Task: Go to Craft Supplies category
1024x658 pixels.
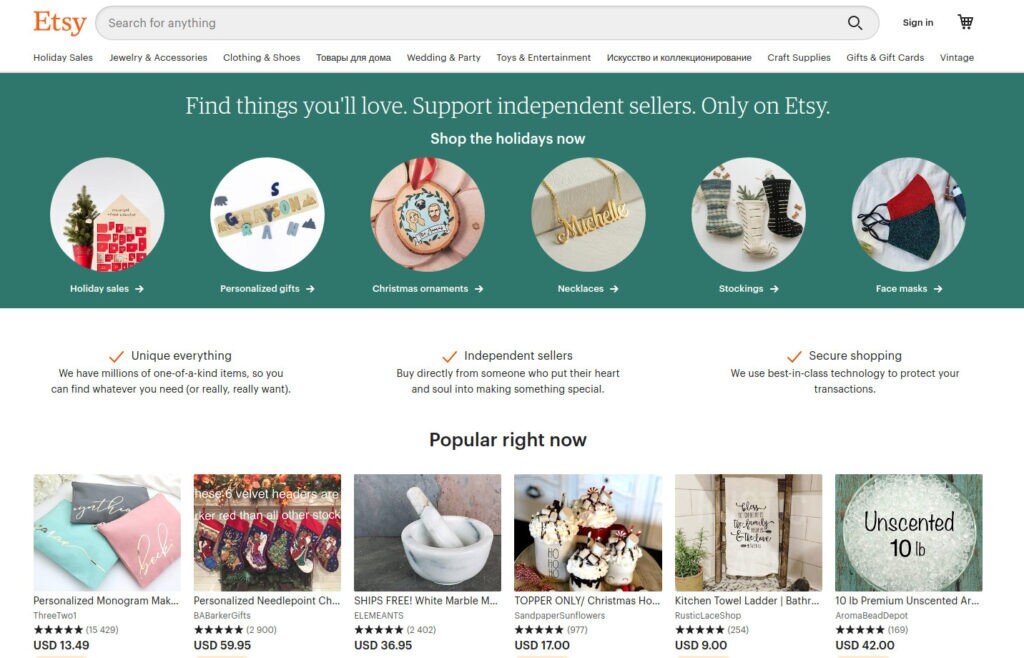Action: point(799,57)
